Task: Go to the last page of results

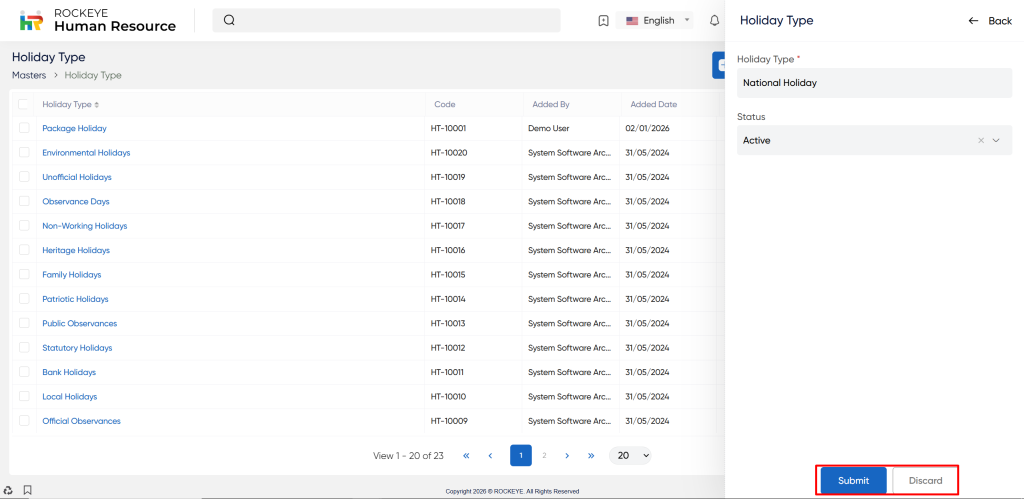Action: 591,455
